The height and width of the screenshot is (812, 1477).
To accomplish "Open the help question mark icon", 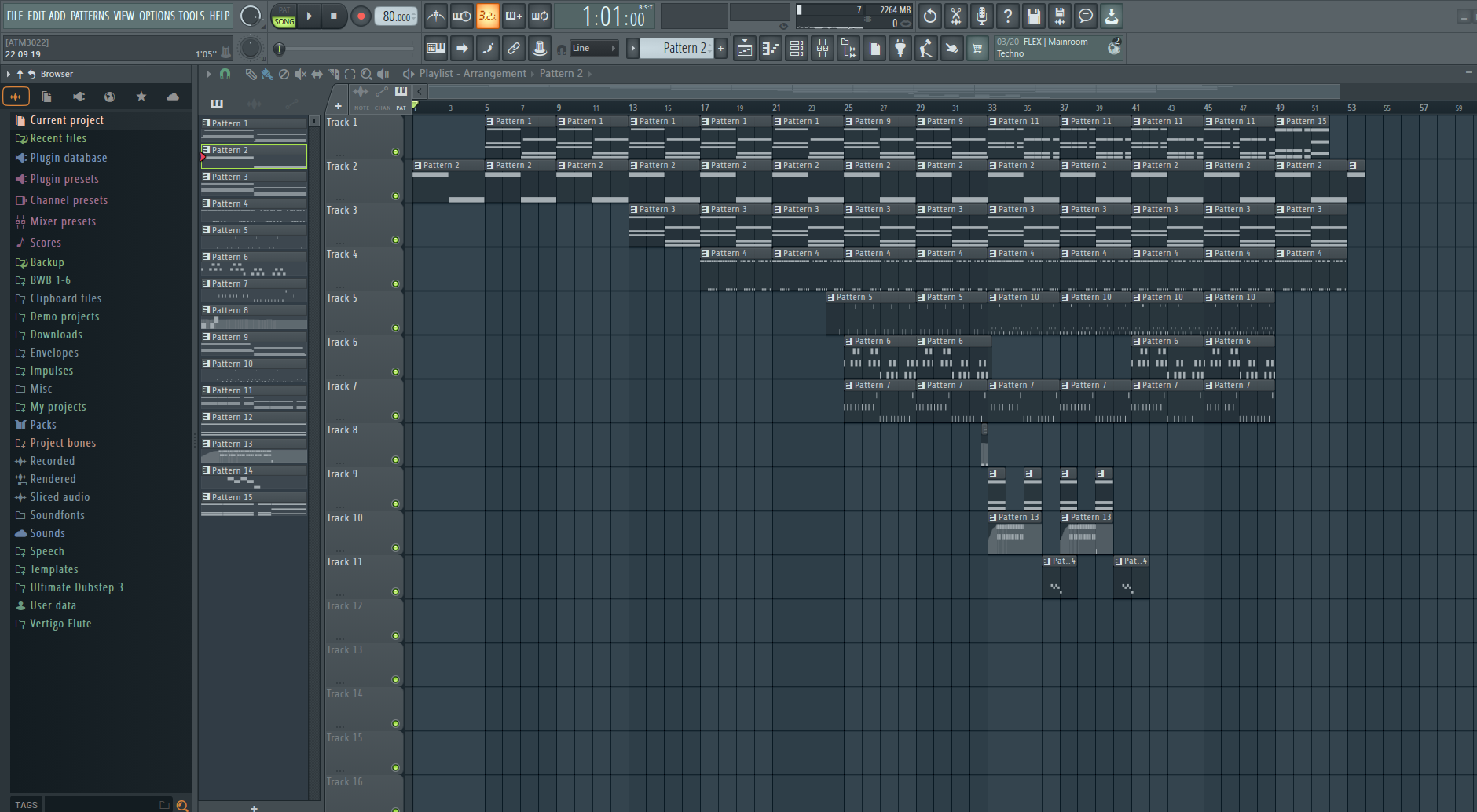I will [x=1008, y=16].
